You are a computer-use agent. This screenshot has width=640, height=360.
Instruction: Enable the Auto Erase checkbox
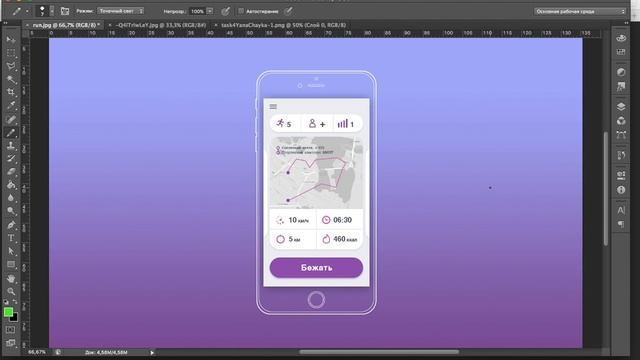pyautogui.click(x=241, y=11)
